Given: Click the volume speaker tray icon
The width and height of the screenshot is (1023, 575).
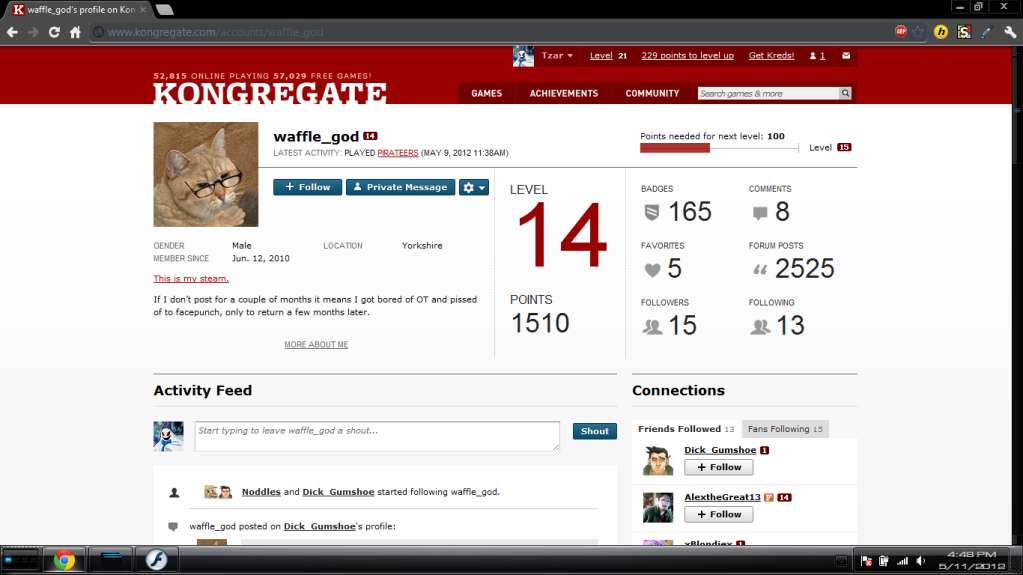Looking at the screenshot, I should [x=921, y=561].
